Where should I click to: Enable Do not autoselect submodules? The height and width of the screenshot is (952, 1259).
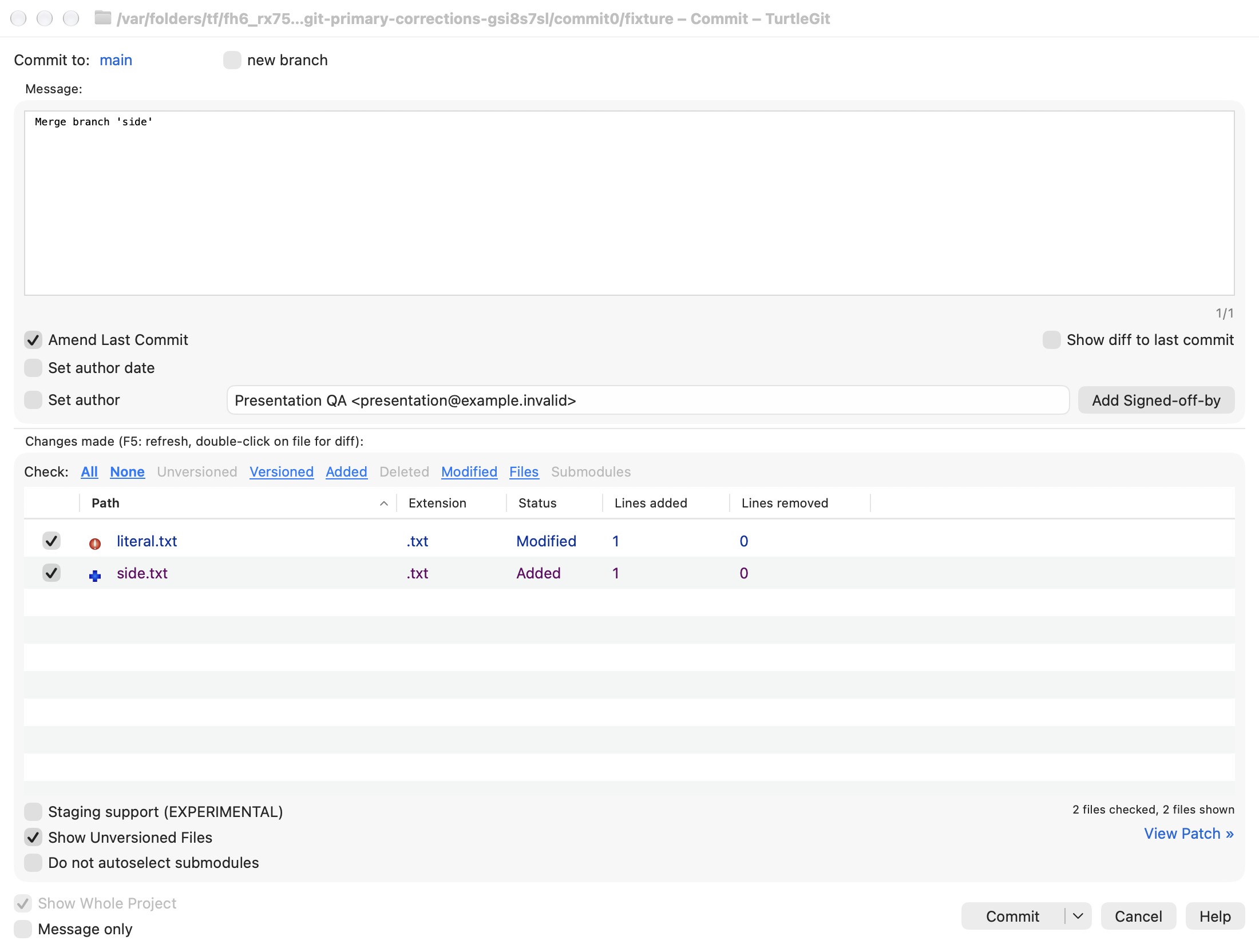(x=33, y=863)
